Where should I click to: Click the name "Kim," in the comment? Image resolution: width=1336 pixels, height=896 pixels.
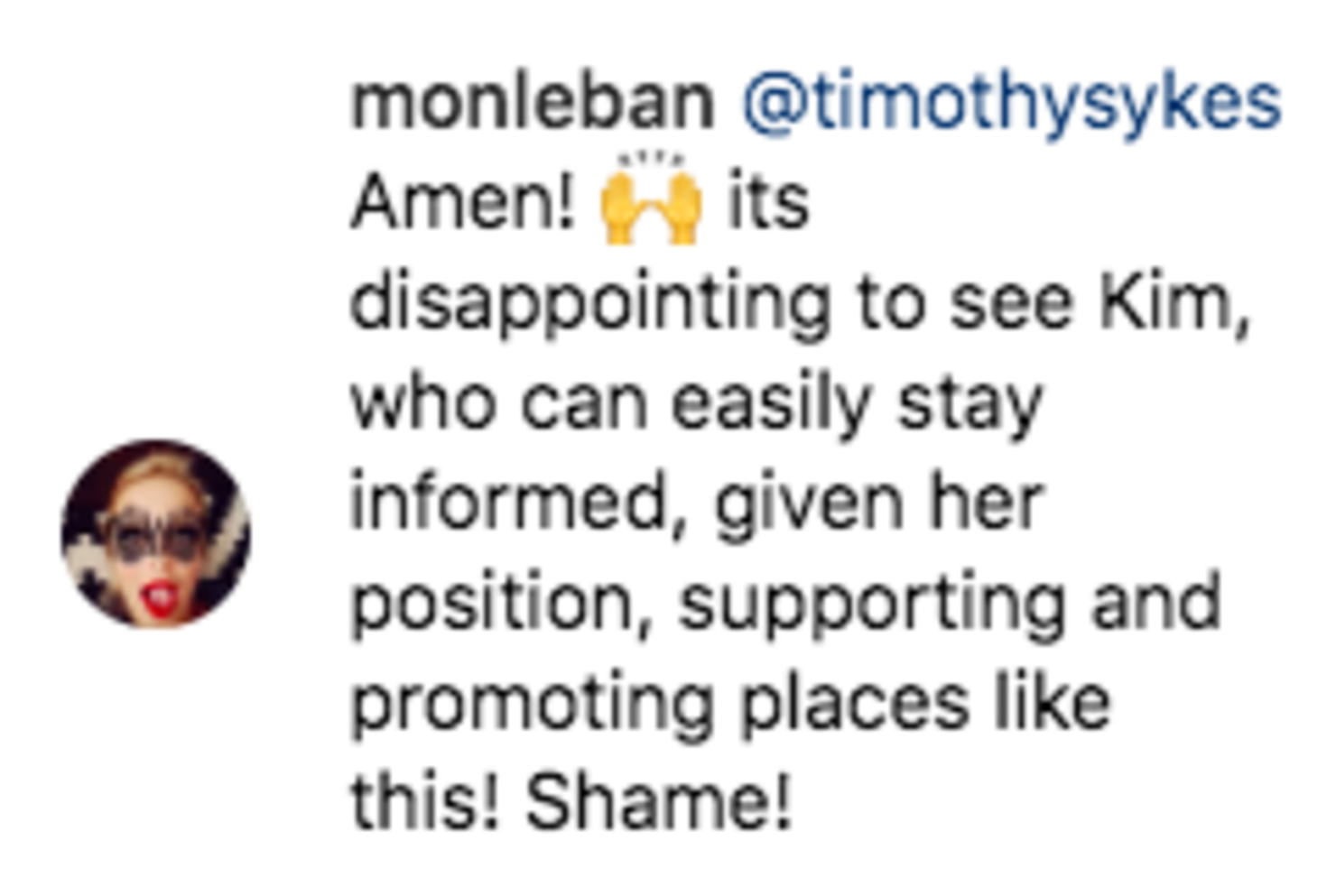1174,302
